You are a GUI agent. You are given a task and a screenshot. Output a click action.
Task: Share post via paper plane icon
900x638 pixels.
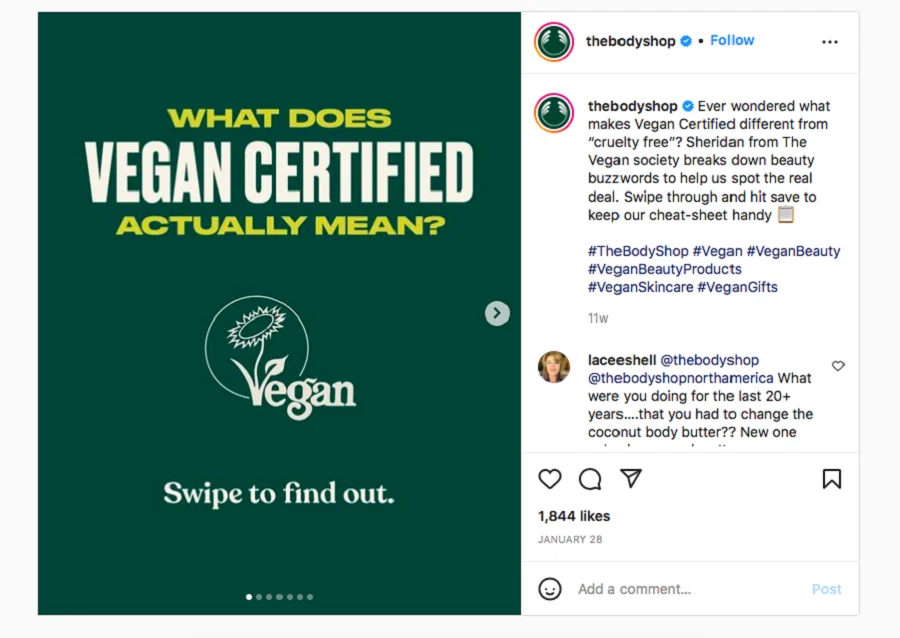click(x=630, y=479)
